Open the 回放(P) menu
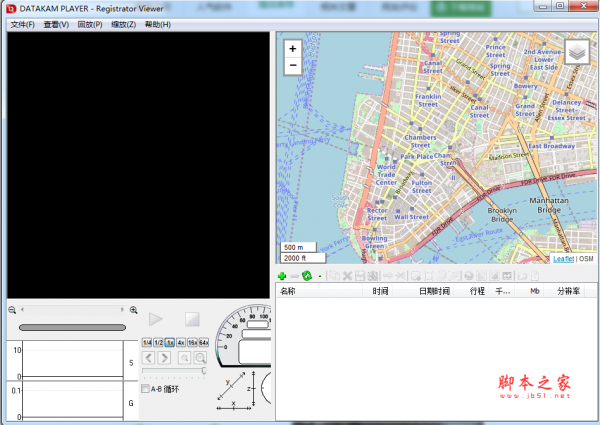Image resolution: width=600 pixels, height=425 pixels. (90, 24)
